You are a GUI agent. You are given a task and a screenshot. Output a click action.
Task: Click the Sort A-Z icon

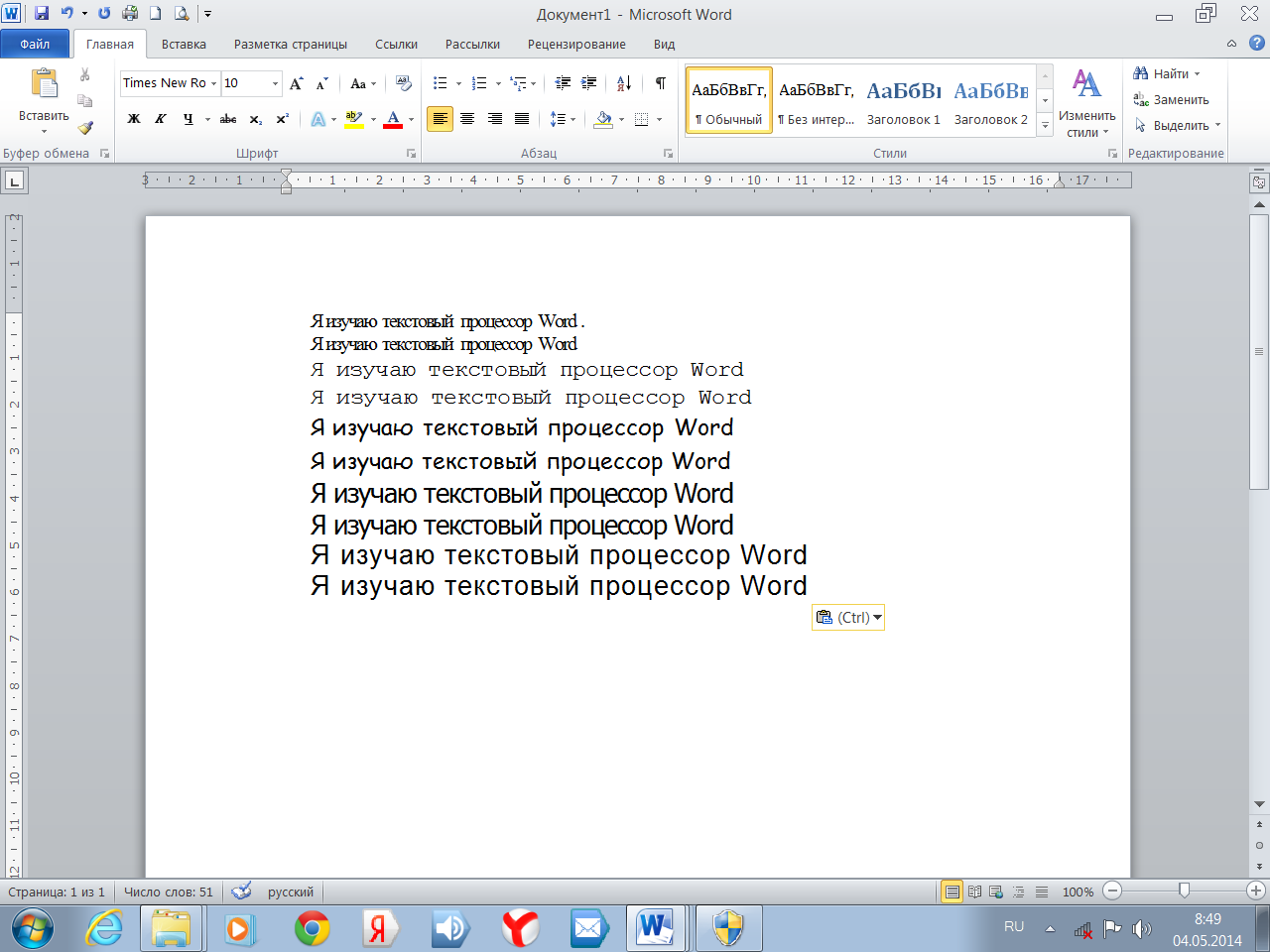click(x=624, y=83)
